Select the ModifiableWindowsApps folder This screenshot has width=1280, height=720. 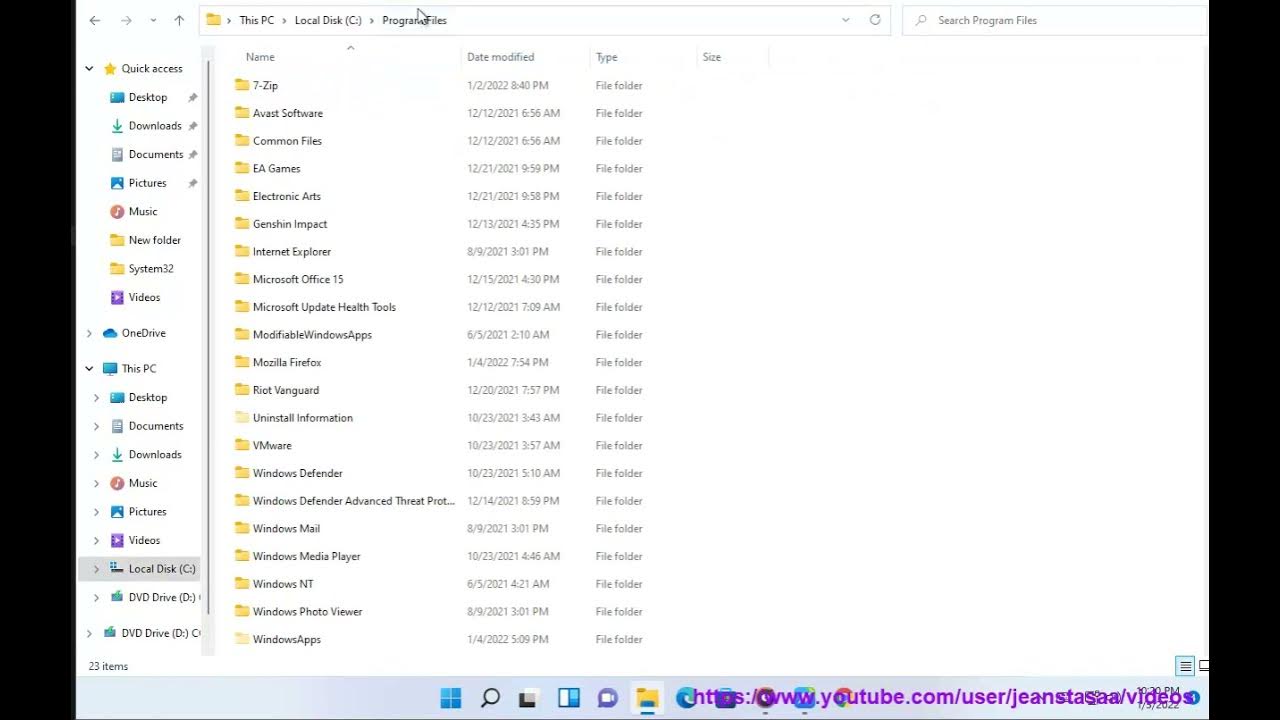312,335
